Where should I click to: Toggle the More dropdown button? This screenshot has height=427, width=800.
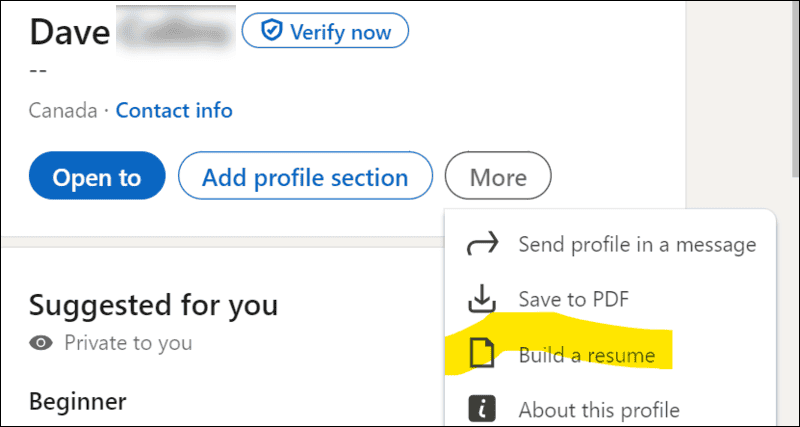tap(498, 175)
